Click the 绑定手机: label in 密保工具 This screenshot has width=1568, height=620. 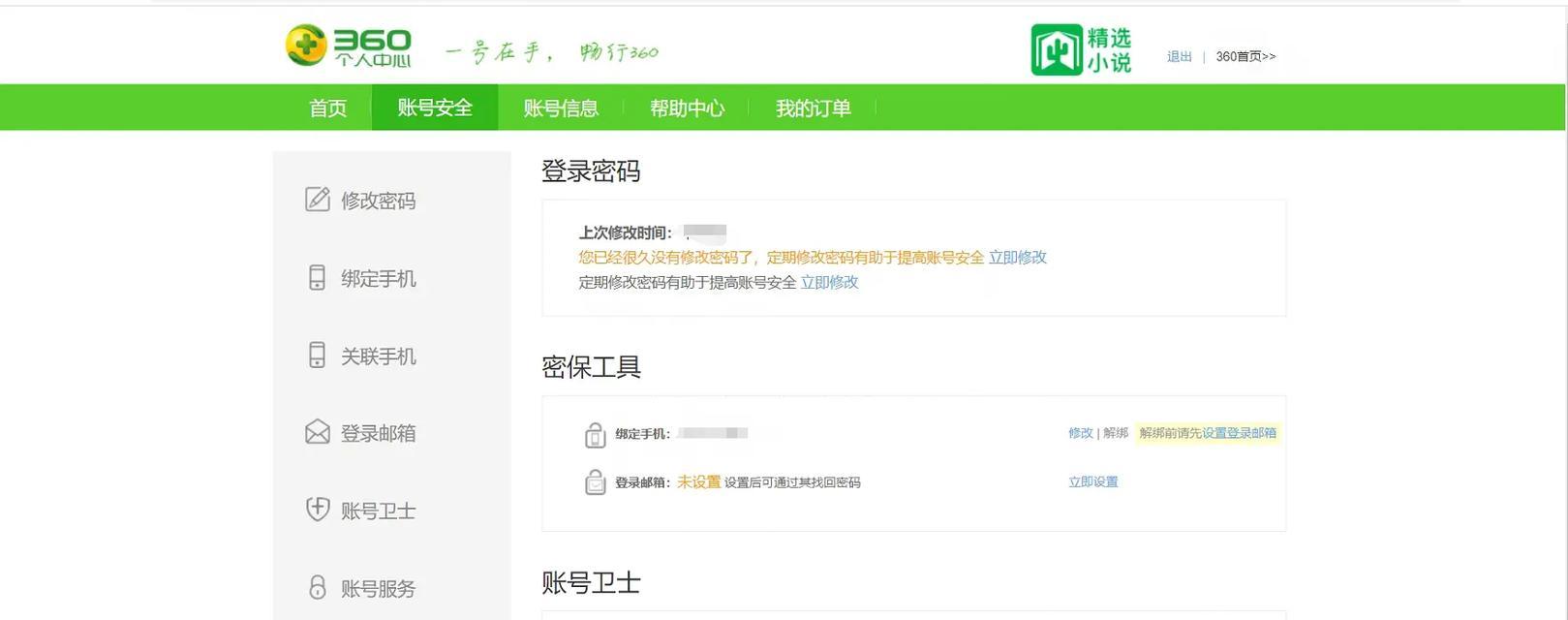(x=641, y=434)
